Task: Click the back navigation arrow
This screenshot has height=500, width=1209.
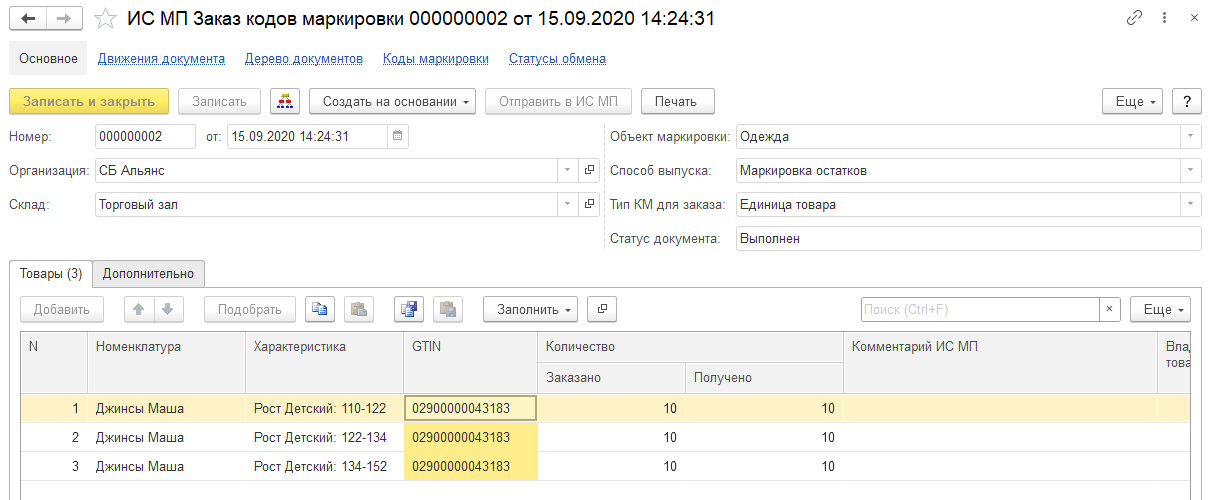Action: coord(28,18)
